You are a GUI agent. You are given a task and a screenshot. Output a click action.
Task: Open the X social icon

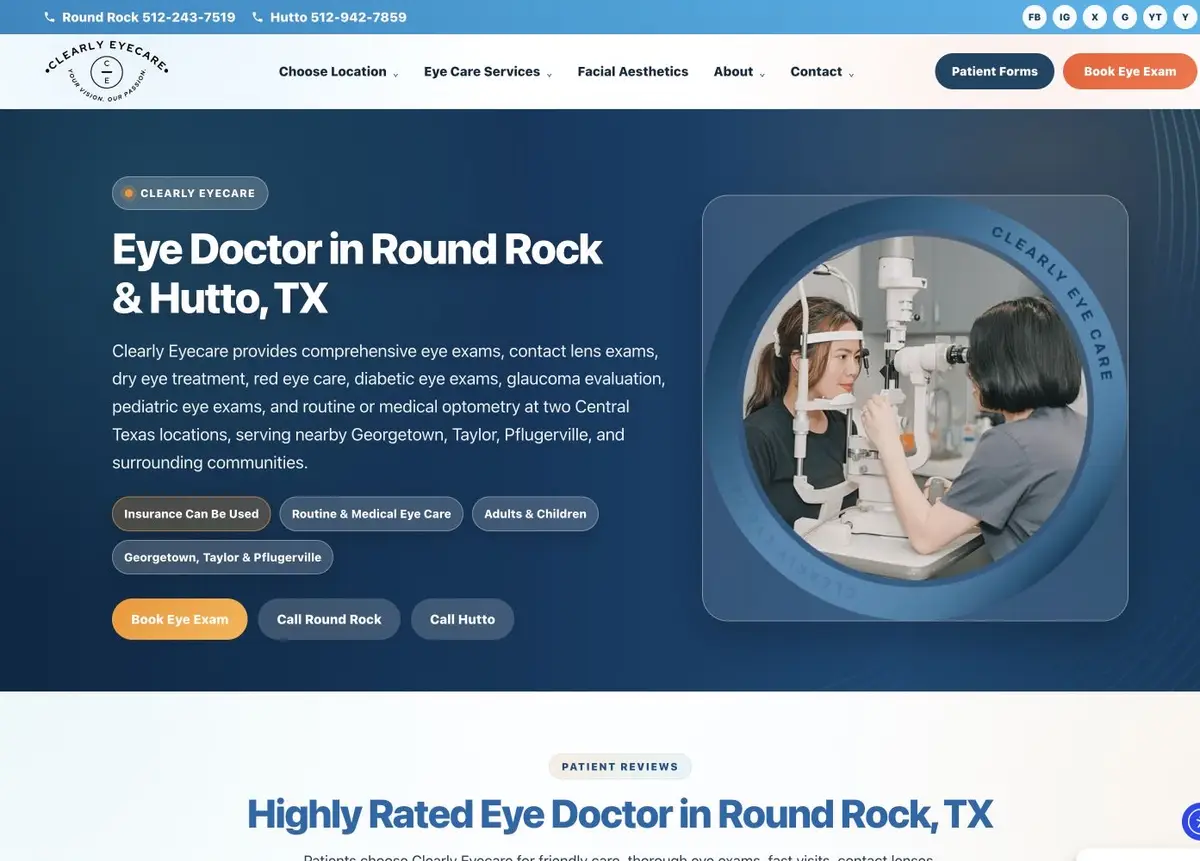1095,17
